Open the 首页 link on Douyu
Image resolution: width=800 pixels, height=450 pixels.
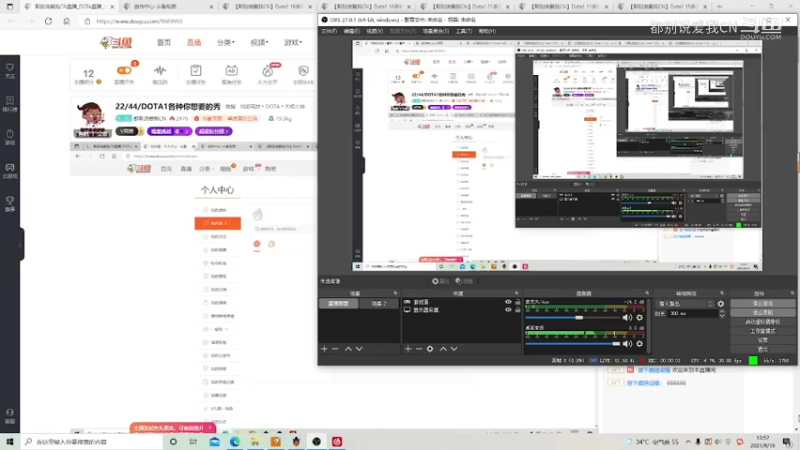164,43
